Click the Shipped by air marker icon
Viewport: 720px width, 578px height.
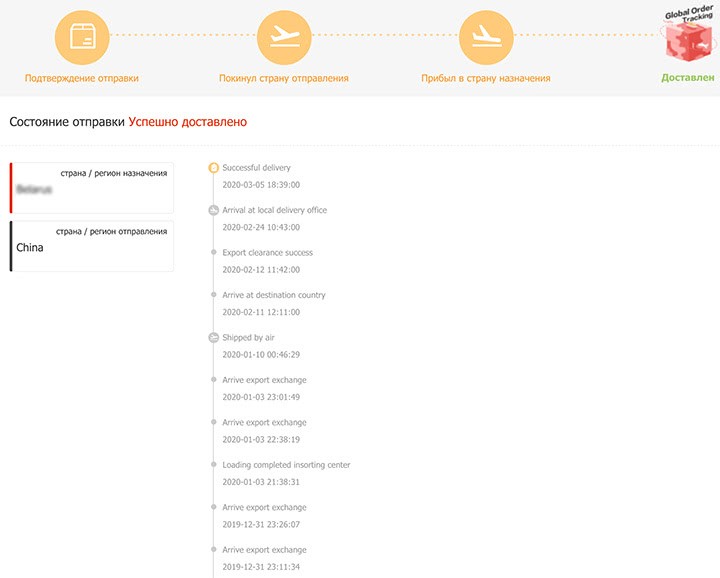tap(214, 338)
